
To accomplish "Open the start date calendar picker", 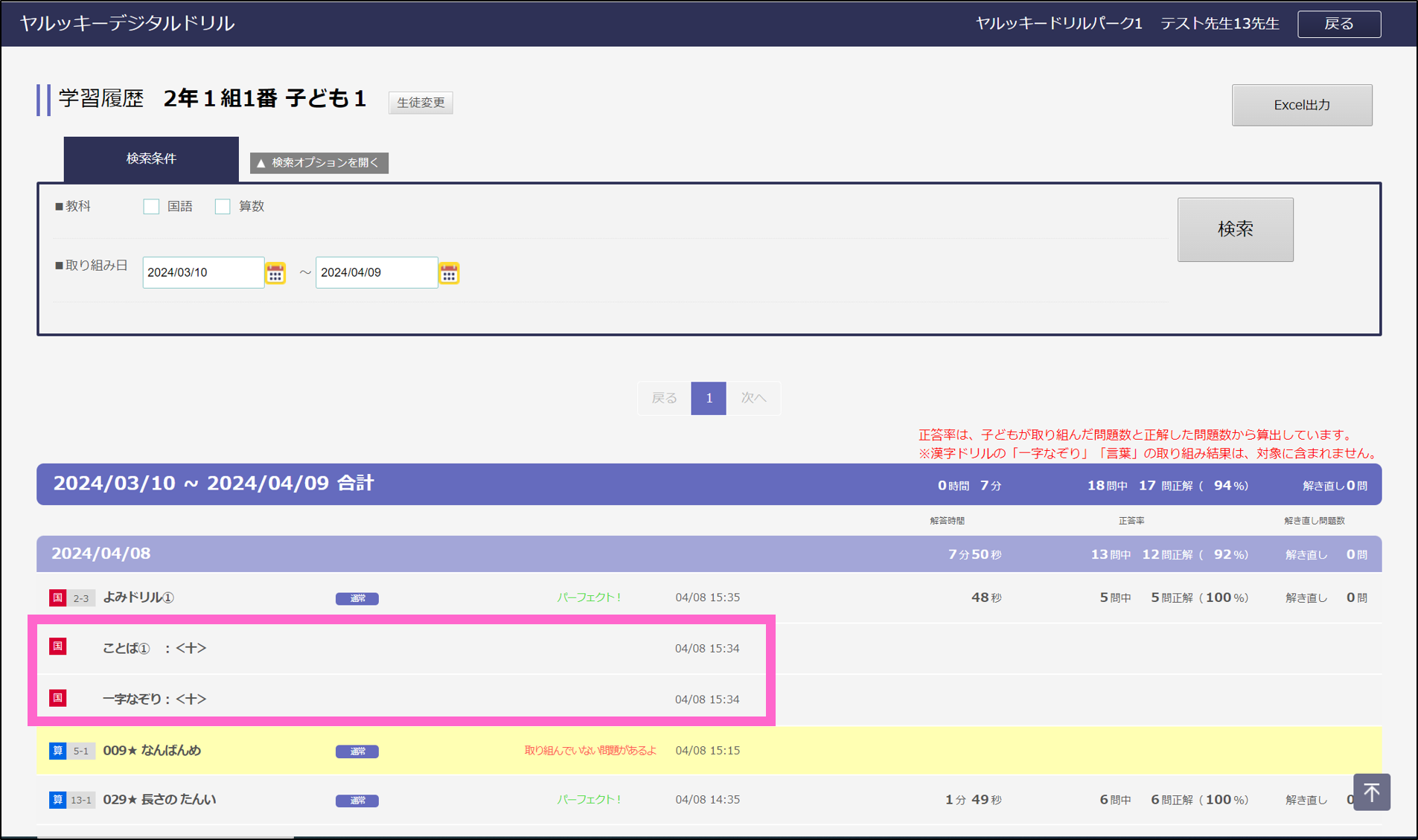I will click(x=275, y=273).
